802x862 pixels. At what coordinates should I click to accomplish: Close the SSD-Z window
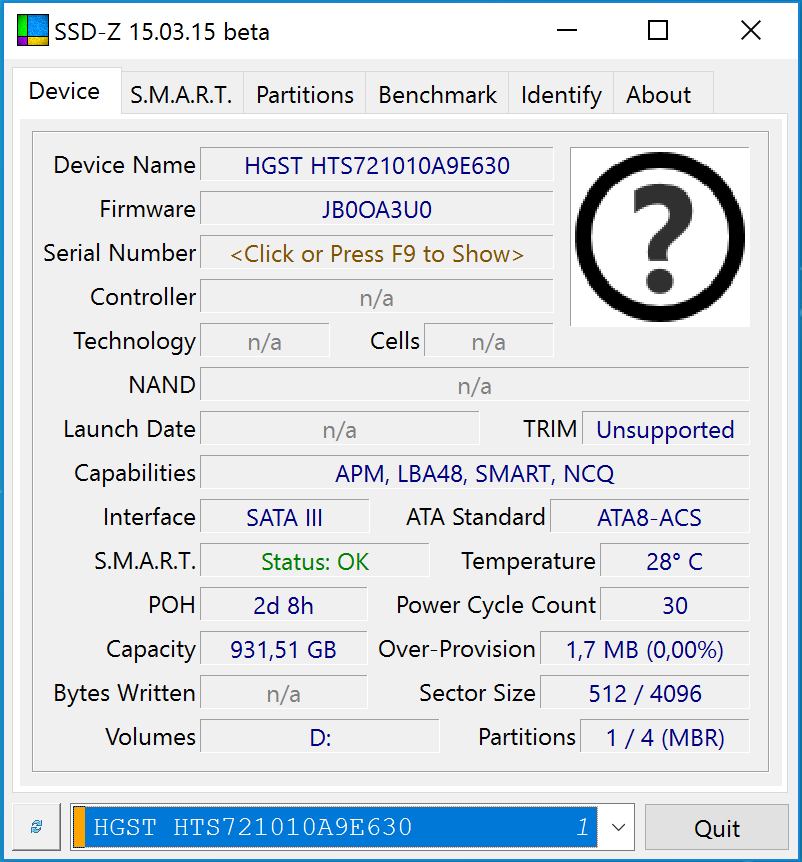tap(750, 30)
